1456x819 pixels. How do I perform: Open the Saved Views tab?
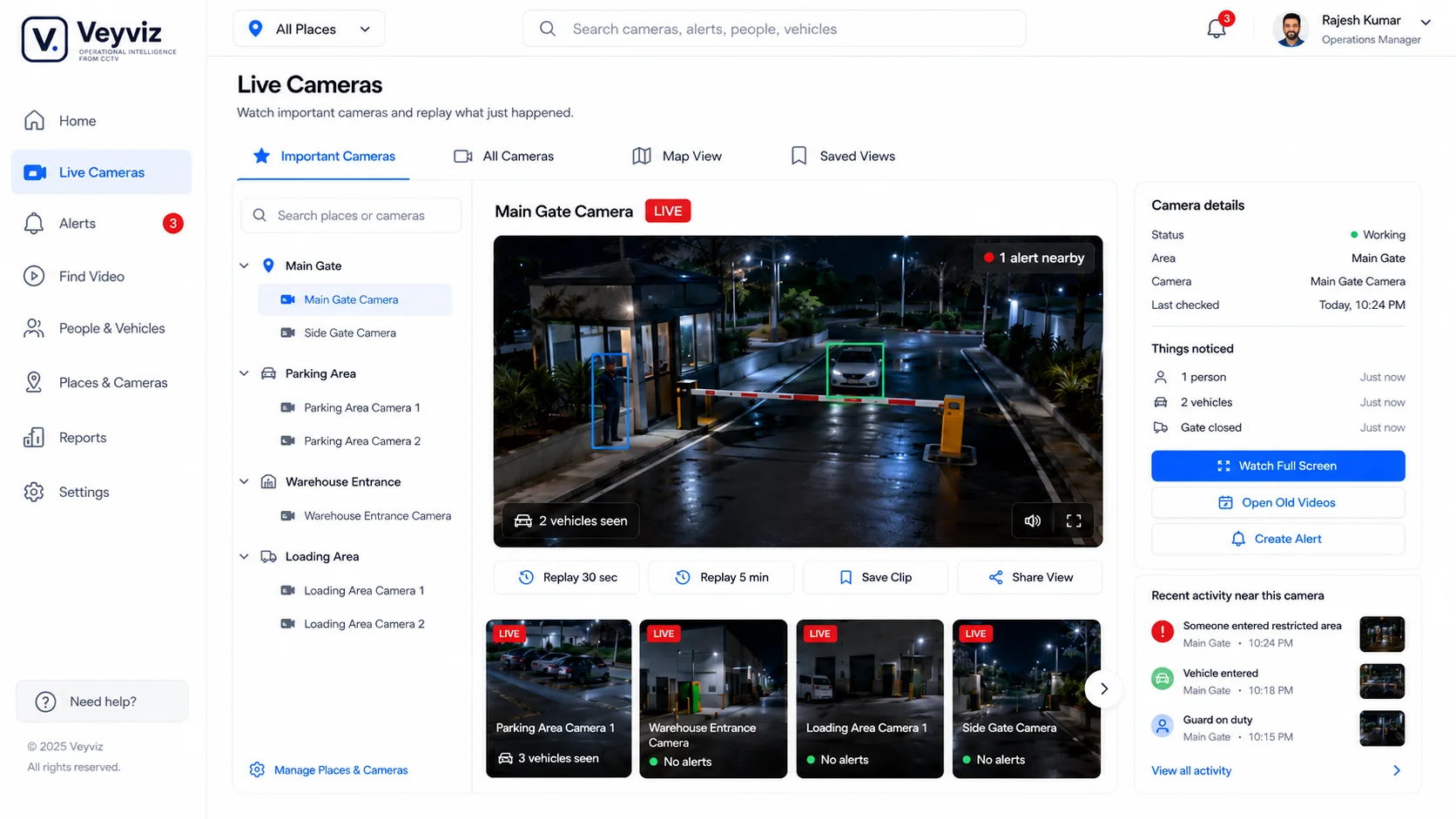point(842,156)
